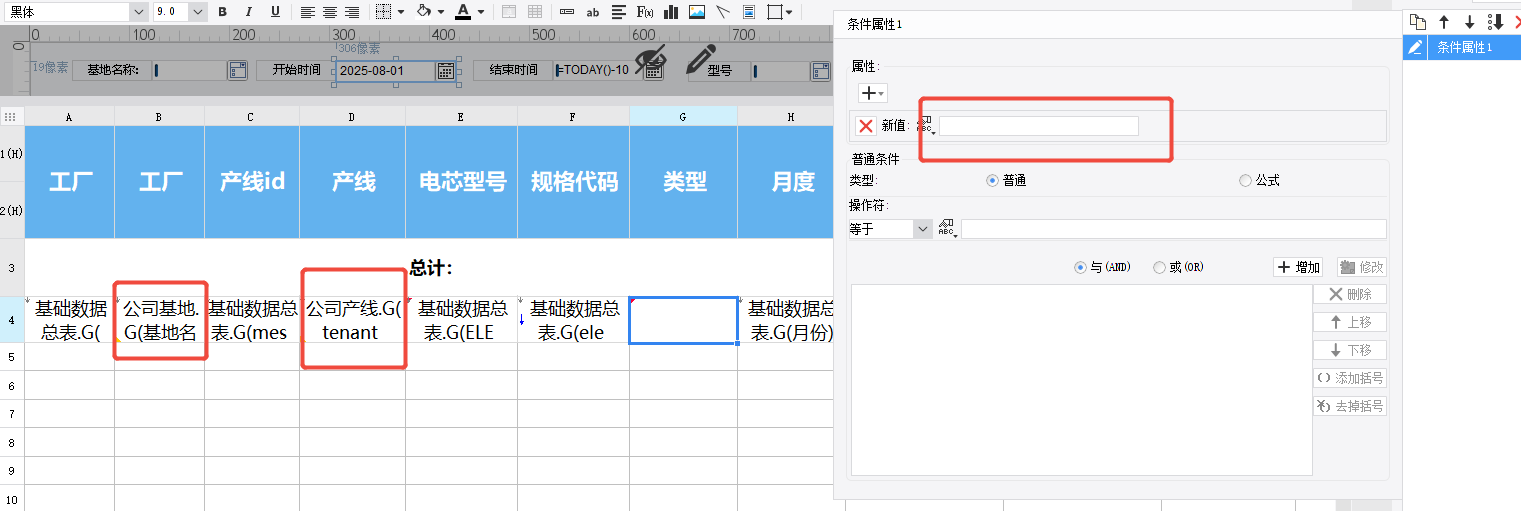Image resolution: width=1521 pixels, height=511 pixels.
Task: Open the font color dropdown arrow
Action: 481,12
